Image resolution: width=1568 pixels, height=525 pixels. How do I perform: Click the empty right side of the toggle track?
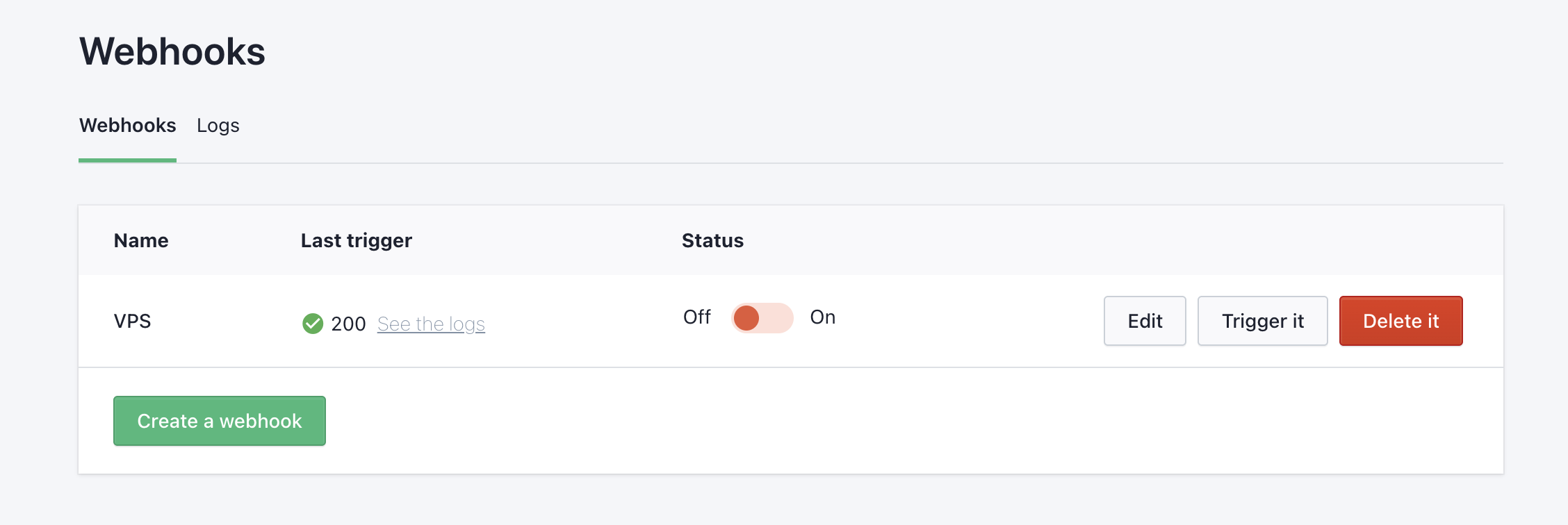778,318
